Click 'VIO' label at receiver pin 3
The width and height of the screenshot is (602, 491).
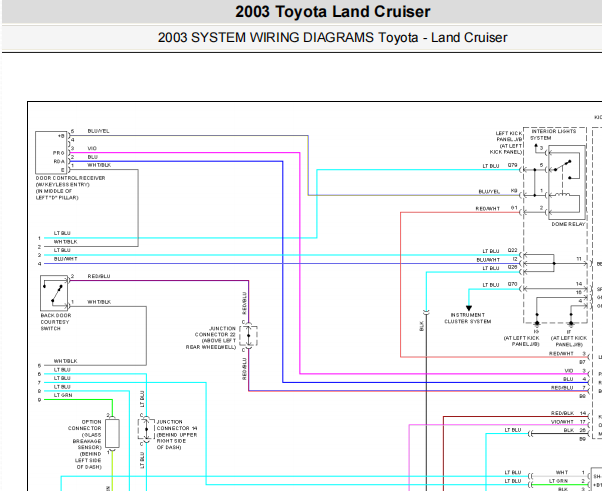[x=92, y=148]
